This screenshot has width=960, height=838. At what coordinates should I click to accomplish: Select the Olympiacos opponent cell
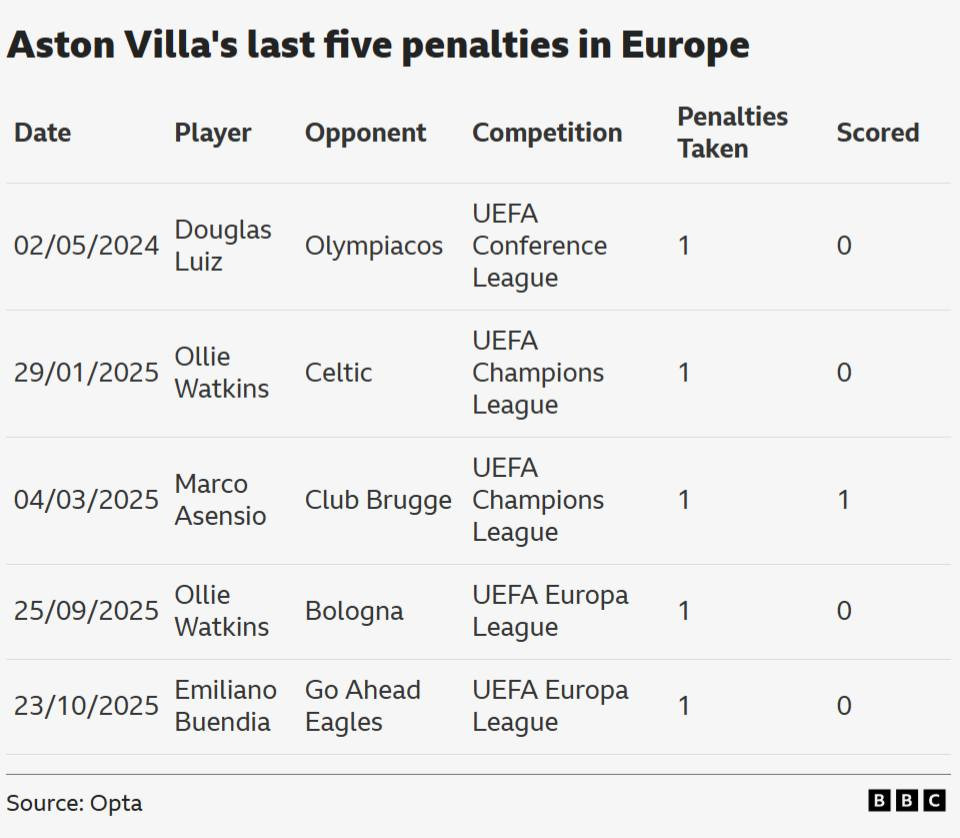374,246
